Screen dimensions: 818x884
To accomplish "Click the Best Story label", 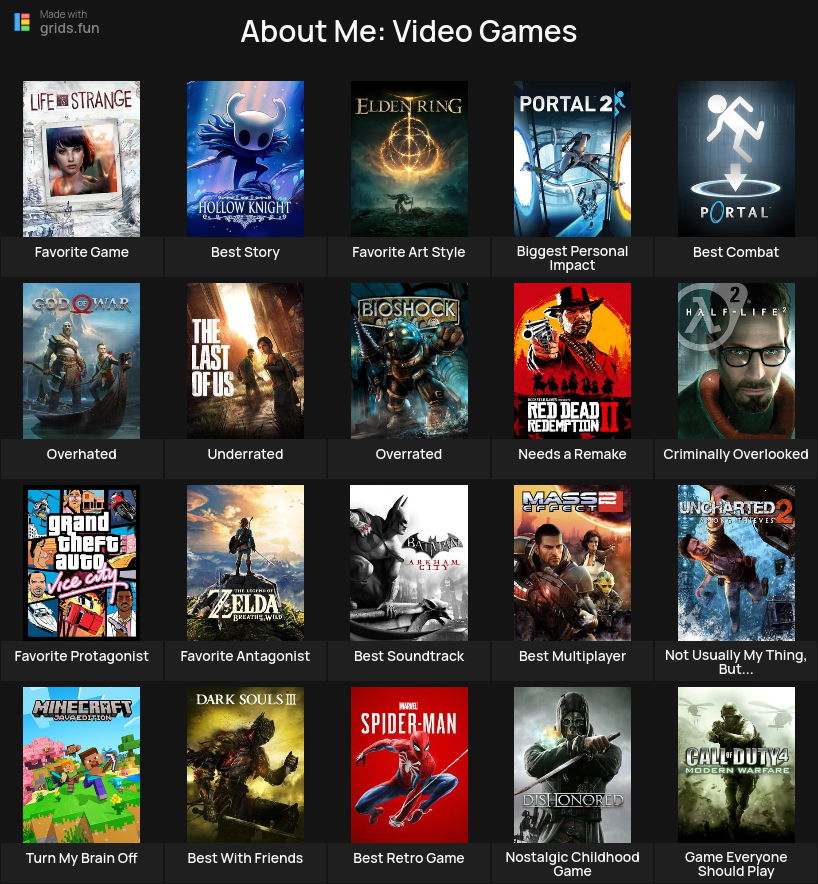I will click(x=245, y=252).
